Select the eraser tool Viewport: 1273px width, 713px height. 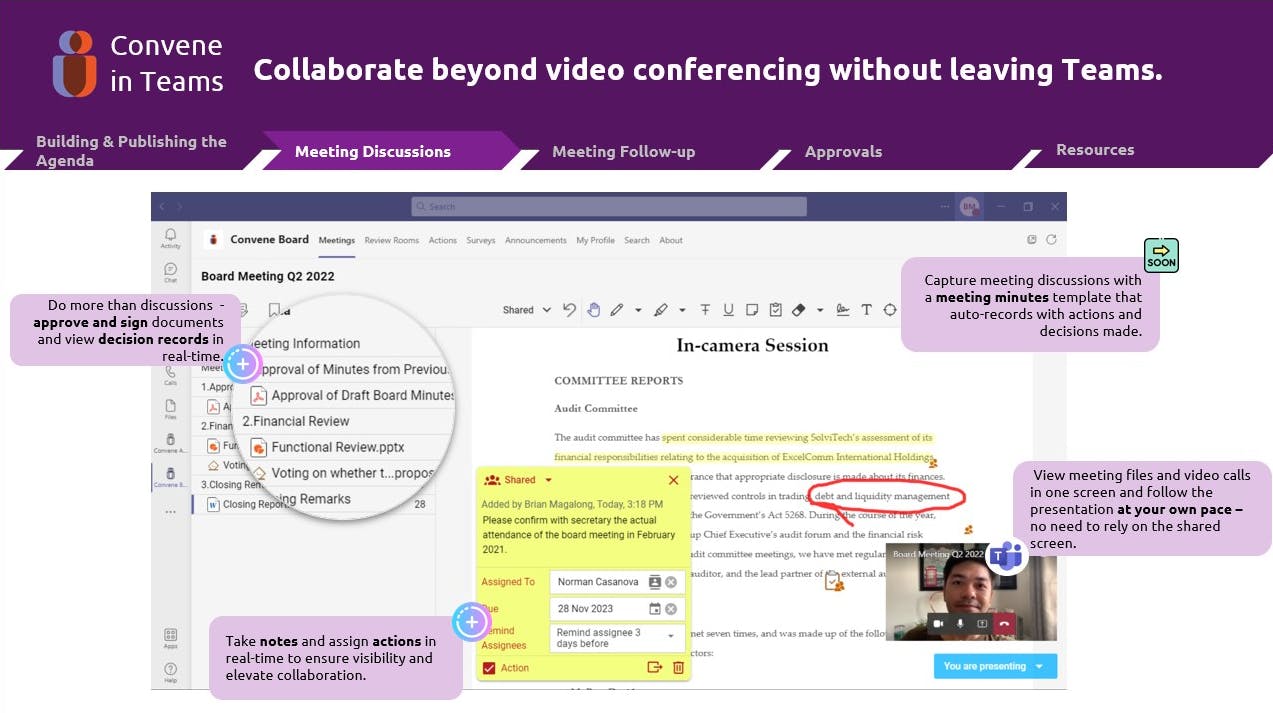click(799, 310)
